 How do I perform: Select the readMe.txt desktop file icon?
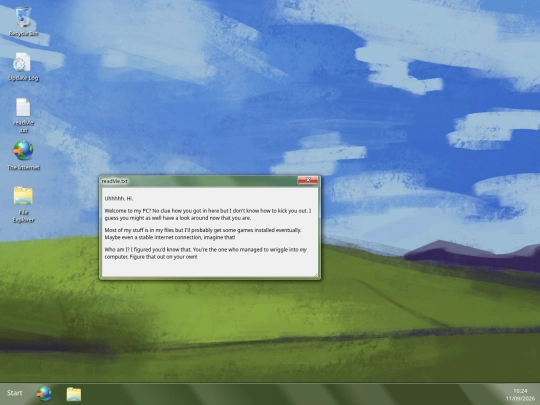(x=23, y=115)
